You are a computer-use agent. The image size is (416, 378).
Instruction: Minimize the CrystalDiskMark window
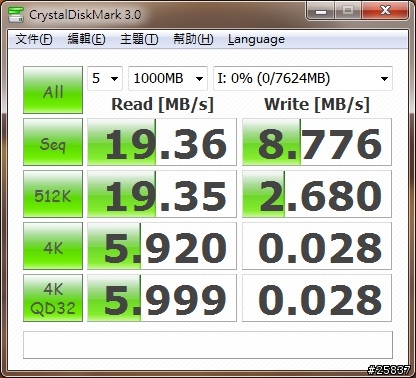click(321, 11)
